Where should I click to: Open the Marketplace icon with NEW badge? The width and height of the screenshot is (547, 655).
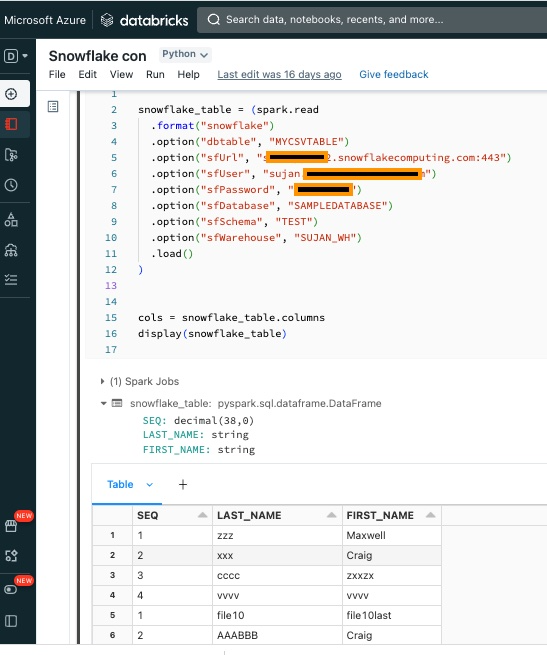click(11, 526)
